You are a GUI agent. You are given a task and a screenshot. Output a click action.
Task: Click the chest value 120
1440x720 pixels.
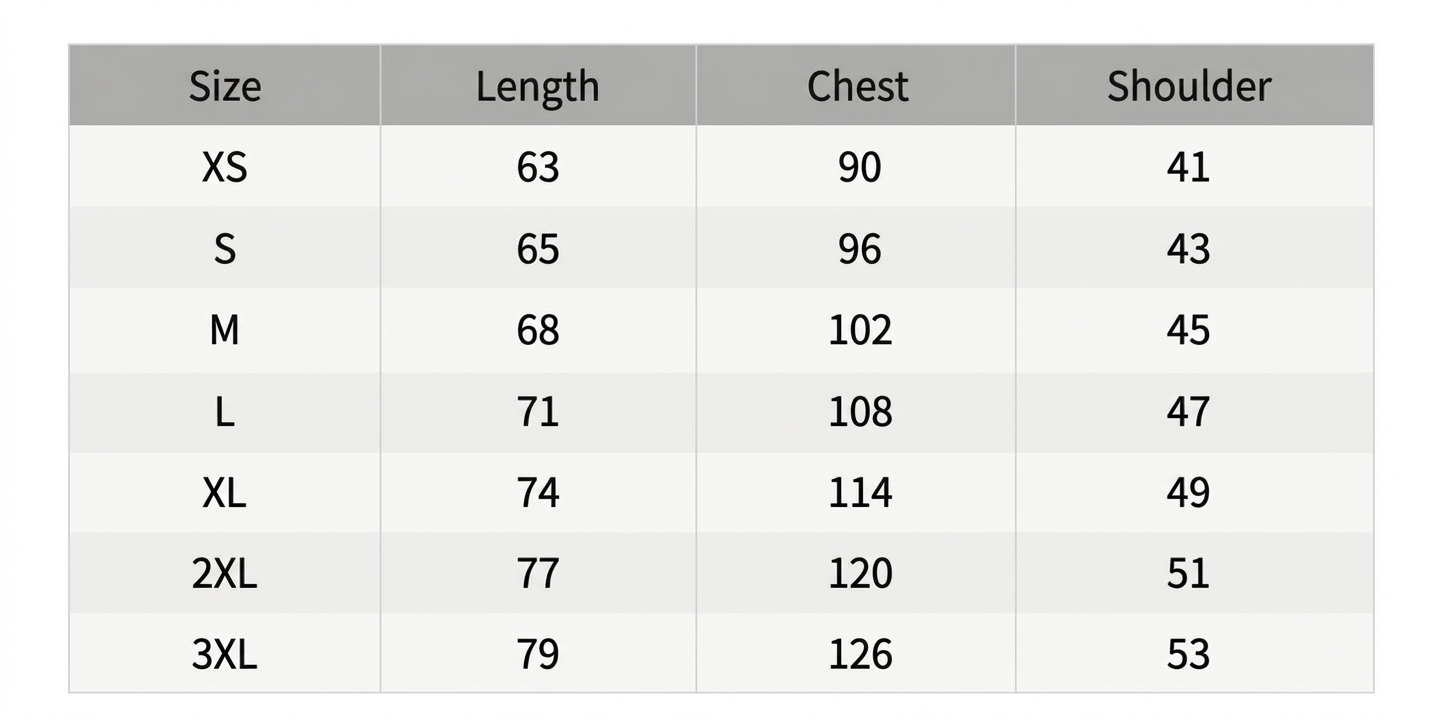[x=860, y=574]
